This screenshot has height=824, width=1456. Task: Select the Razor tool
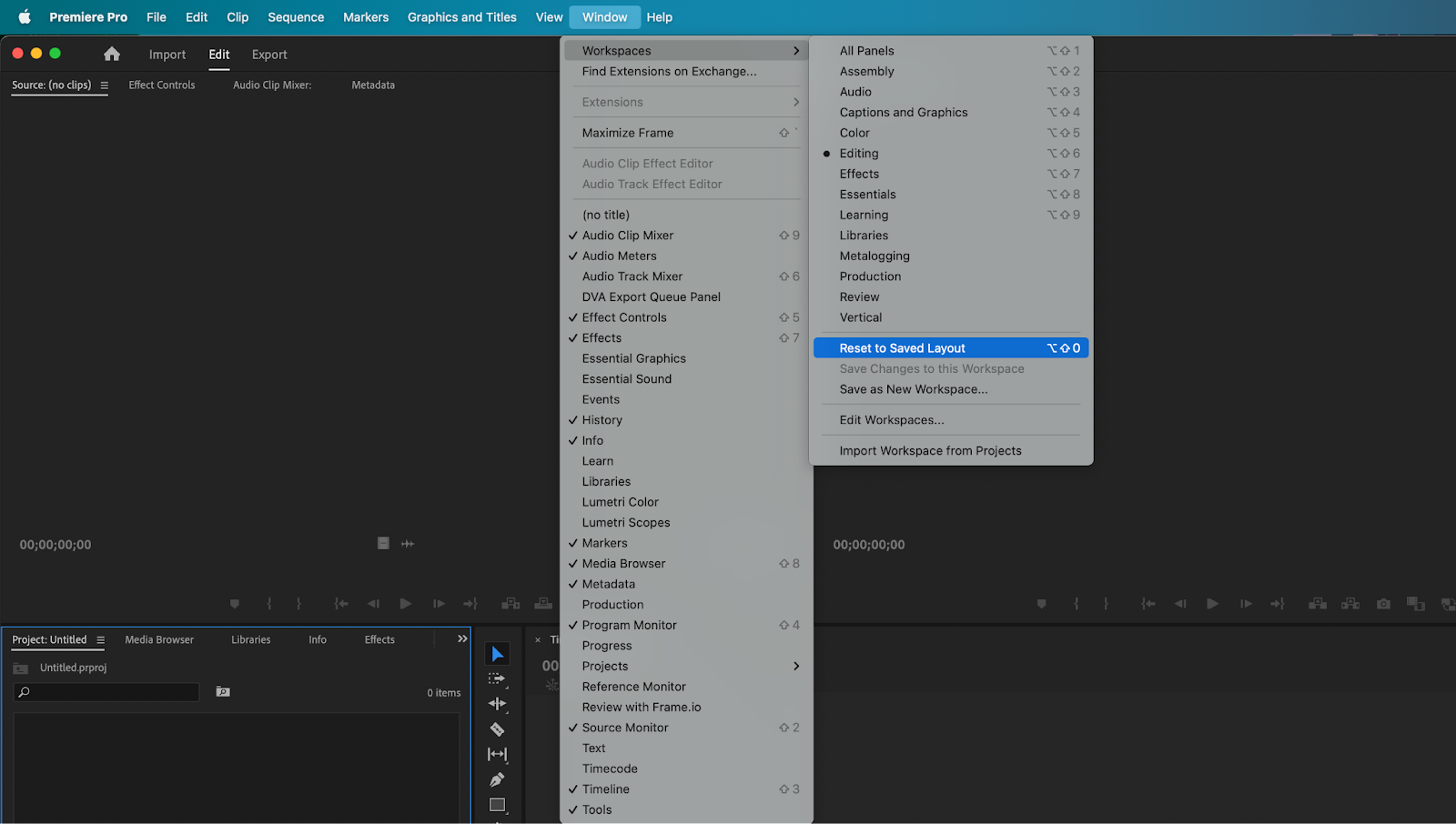click(x=497, y=729)
